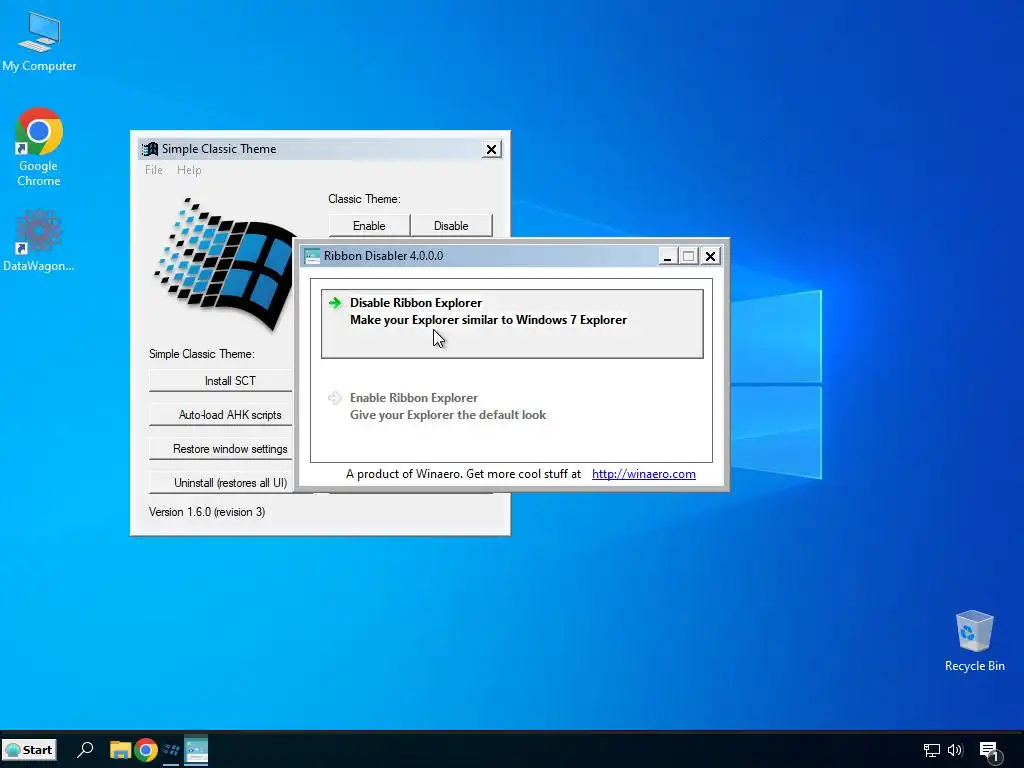Image resolution: width=1024 pixels, height=768 pixels.
Task: Click Enable under Classic Theme
Action: pyautogui.click(x=369, y=225)
